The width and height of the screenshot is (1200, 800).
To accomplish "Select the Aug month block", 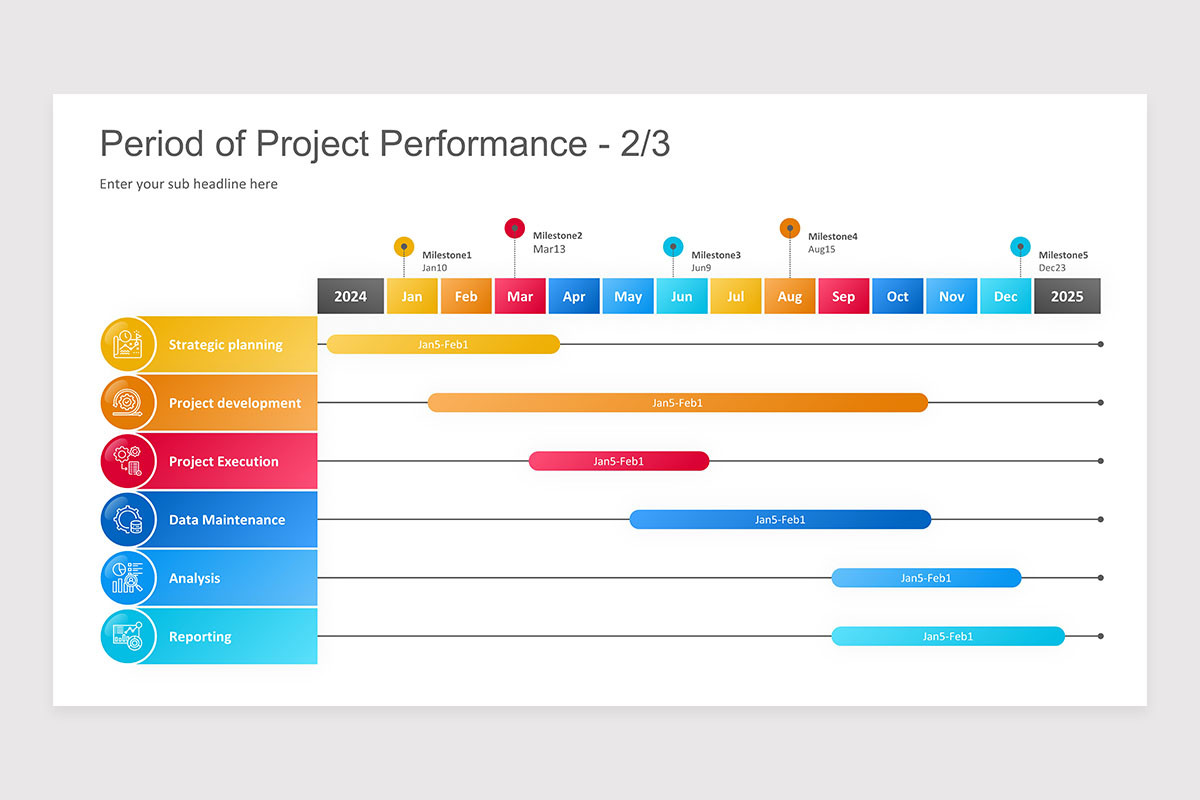I will click(790, 296).
